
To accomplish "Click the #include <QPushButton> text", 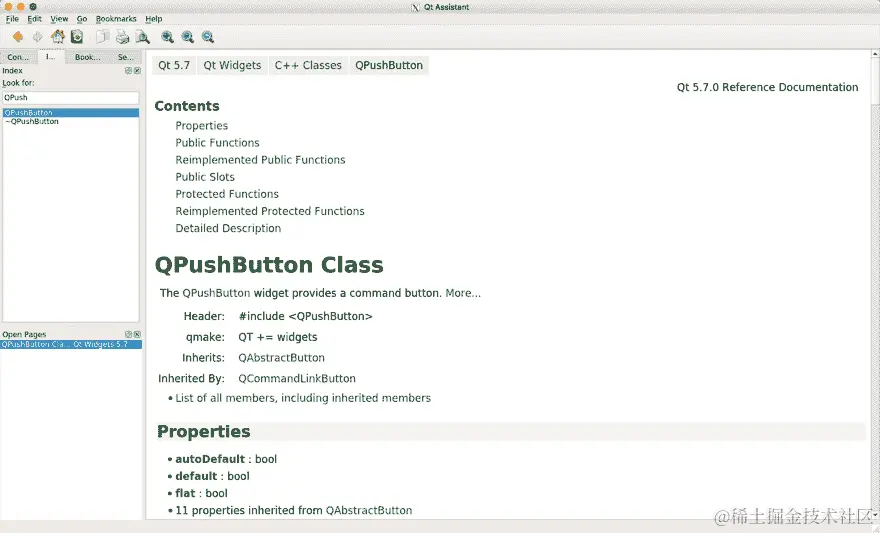I will [x=305, y=316].
